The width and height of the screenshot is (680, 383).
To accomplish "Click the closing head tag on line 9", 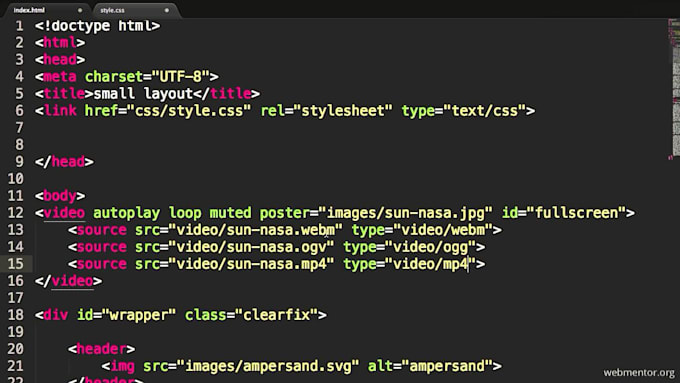I will [x=64, y=162].
